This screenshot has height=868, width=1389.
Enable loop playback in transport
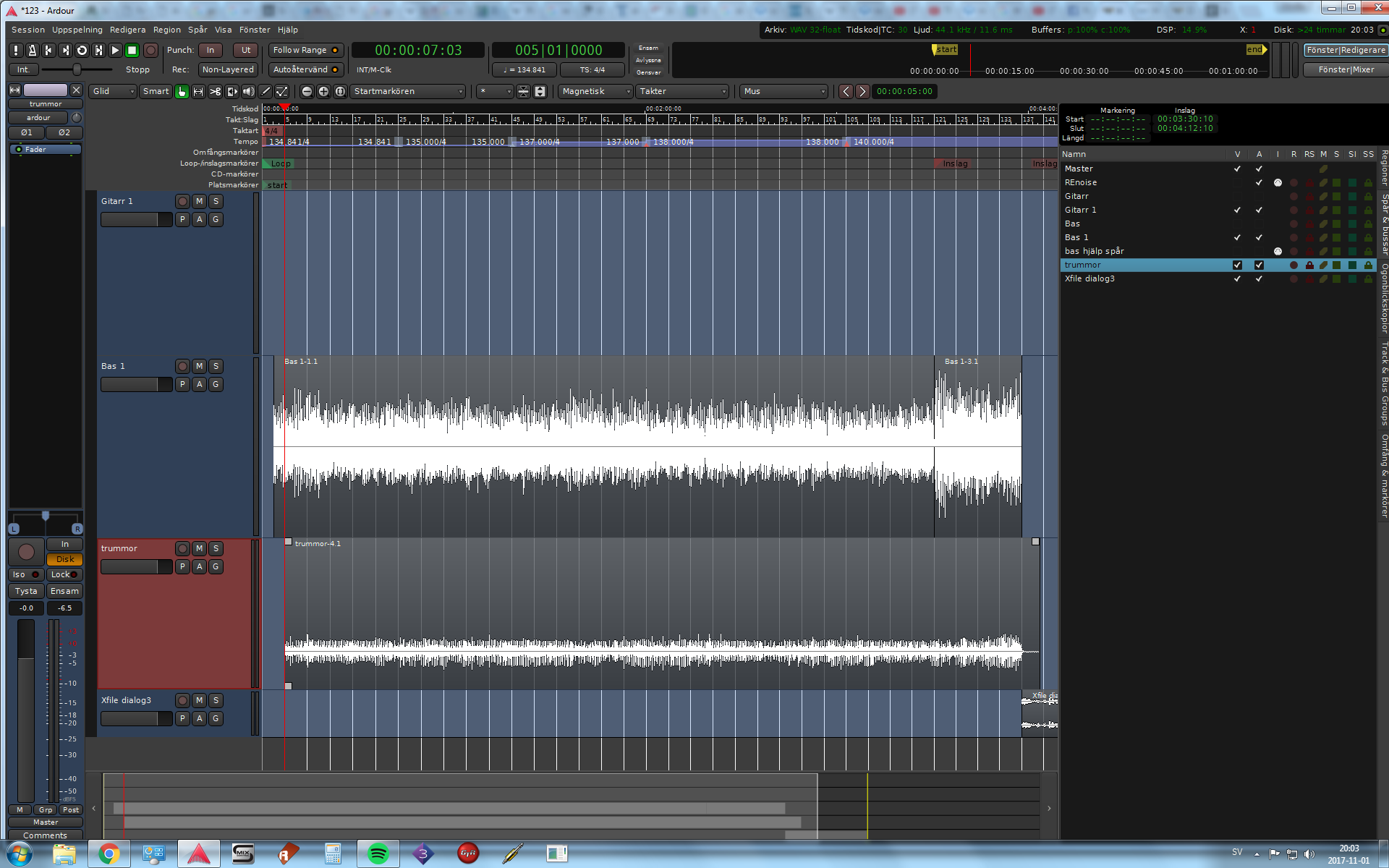coord(82,50)
